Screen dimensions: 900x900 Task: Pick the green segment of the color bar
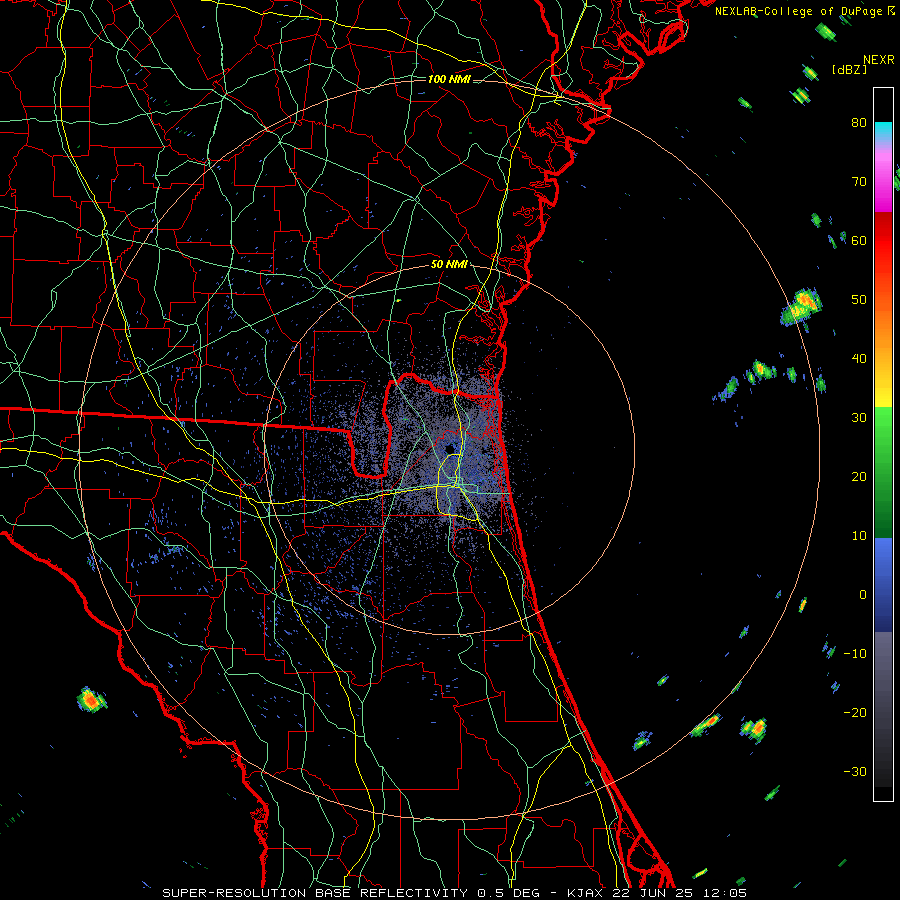pyautogui.click(x=883, y=472)
